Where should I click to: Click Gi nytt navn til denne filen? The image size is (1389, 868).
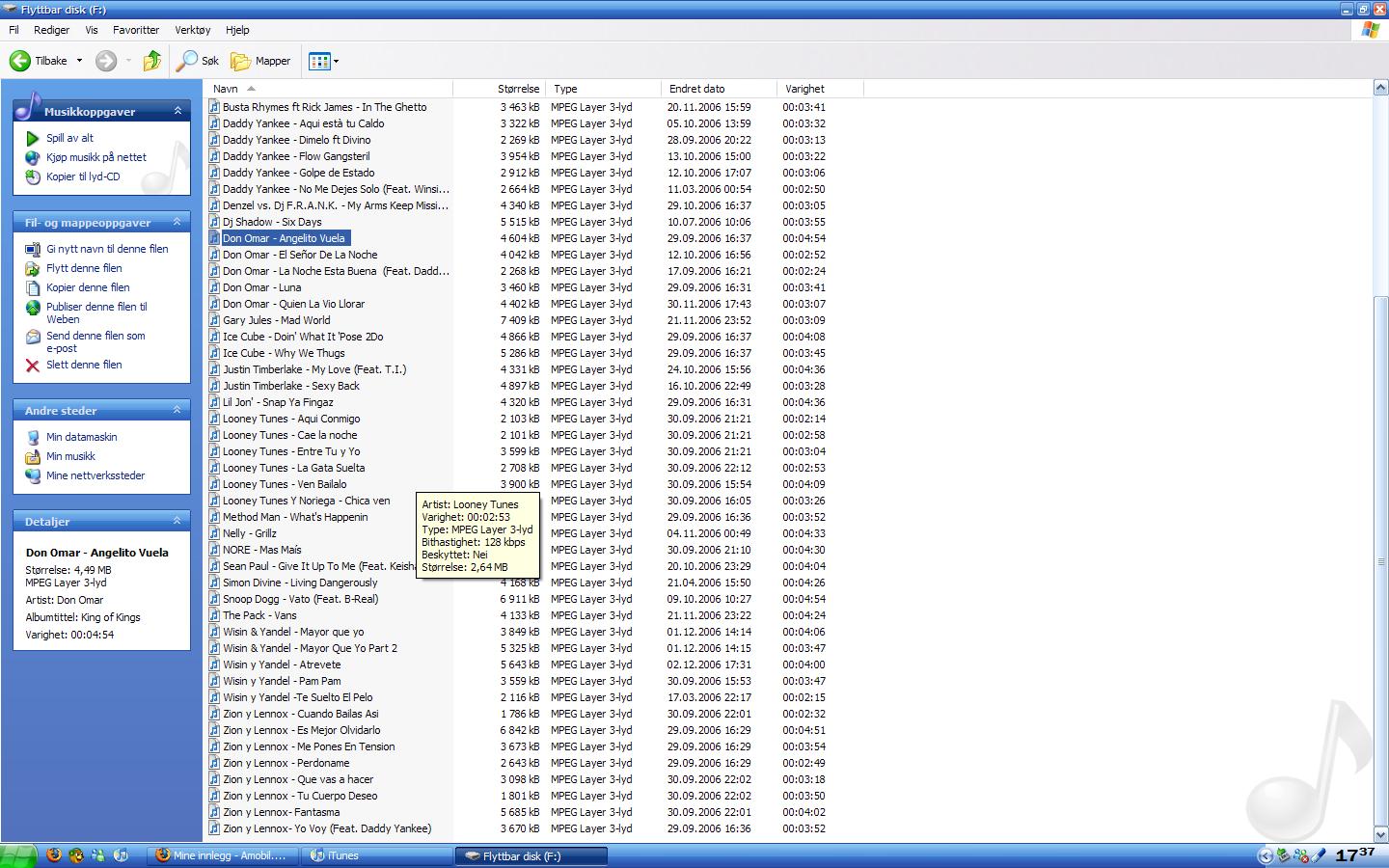107,249
